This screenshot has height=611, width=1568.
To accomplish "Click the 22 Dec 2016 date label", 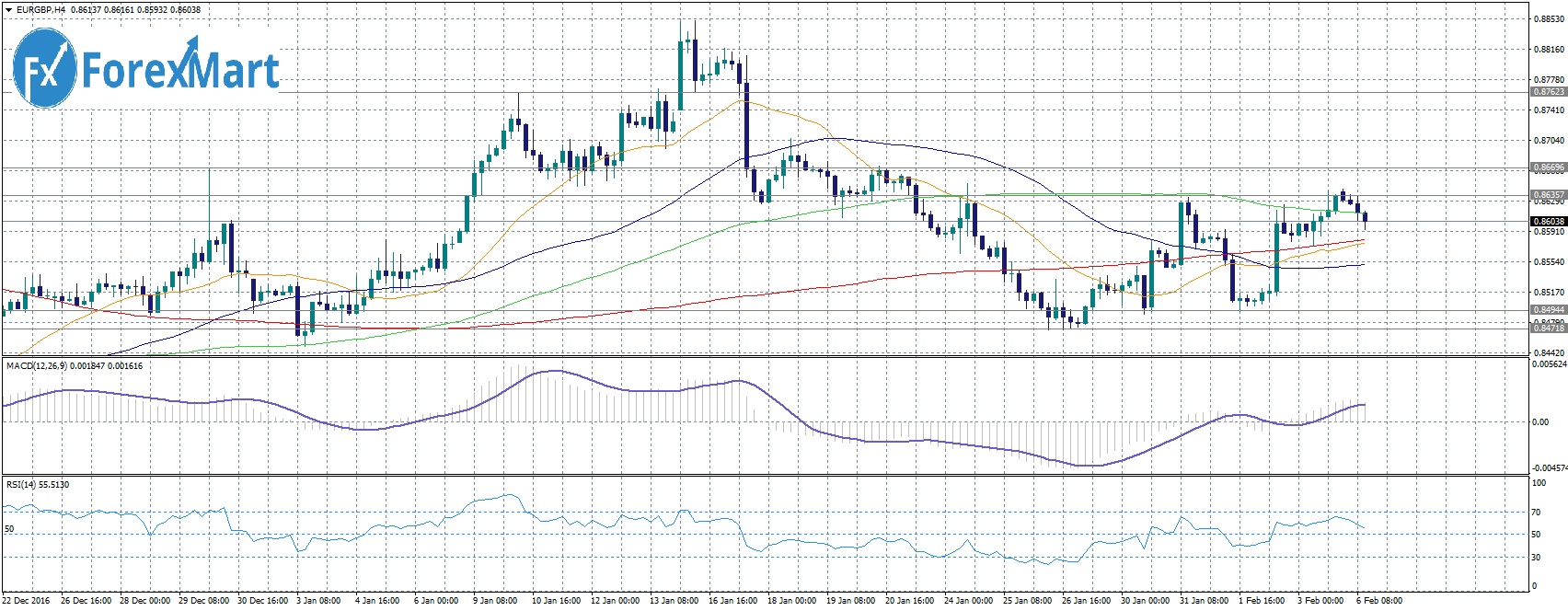I will [x=28, y=601].
